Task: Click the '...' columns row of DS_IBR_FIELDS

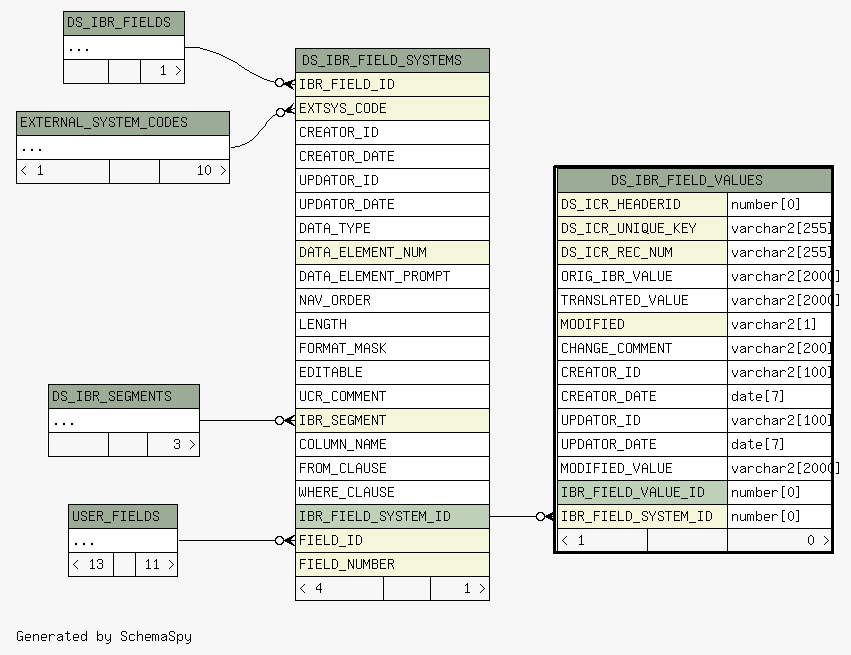Action: click(x=124, y=47)
